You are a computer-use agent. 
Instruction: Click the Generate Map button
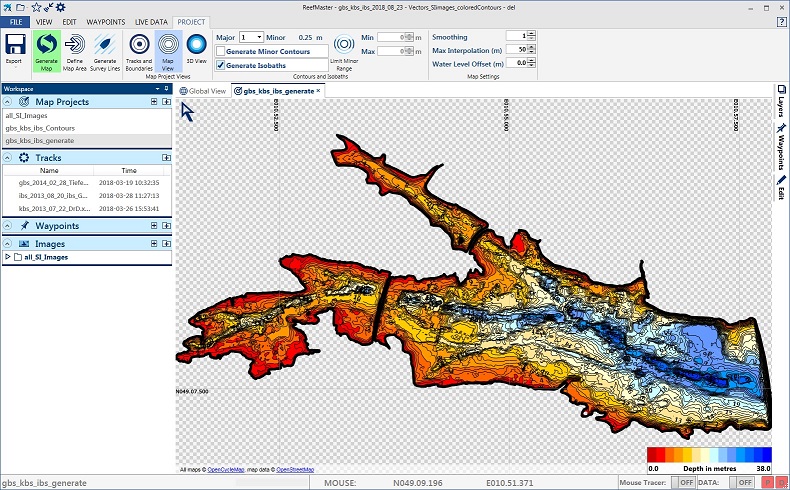pos(46,48)
